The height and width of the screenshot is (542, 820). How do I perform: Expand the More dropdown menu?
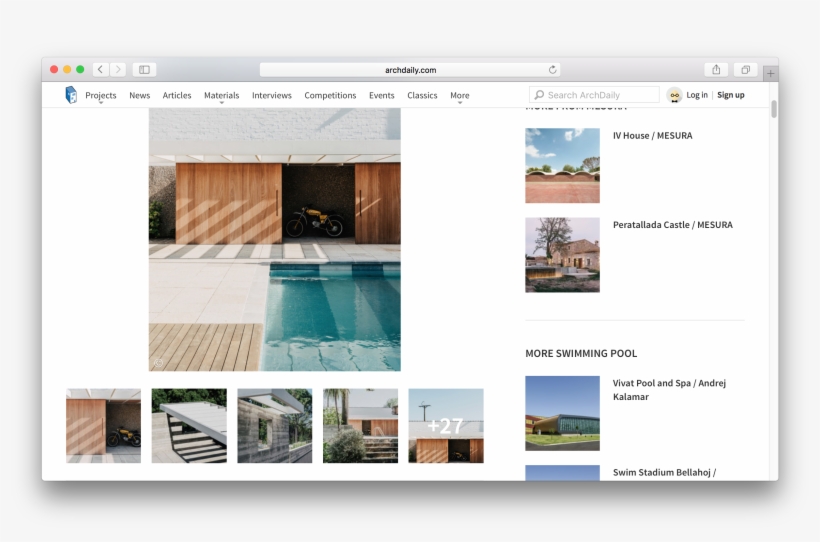point(460,96)
